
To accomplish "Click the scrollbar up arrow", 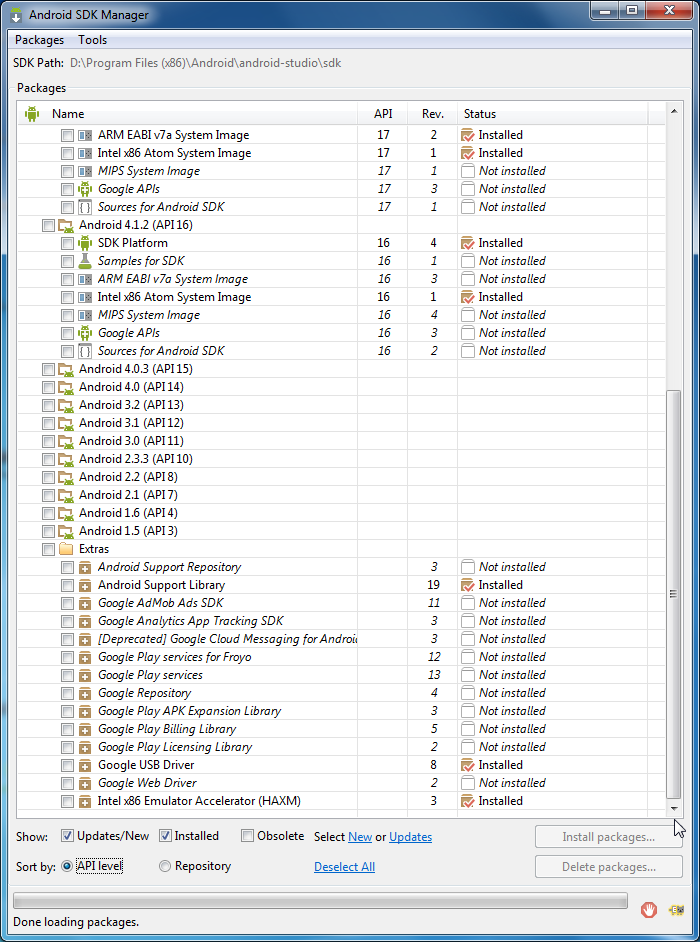I will pyautogui.click(x=674, y=111).
